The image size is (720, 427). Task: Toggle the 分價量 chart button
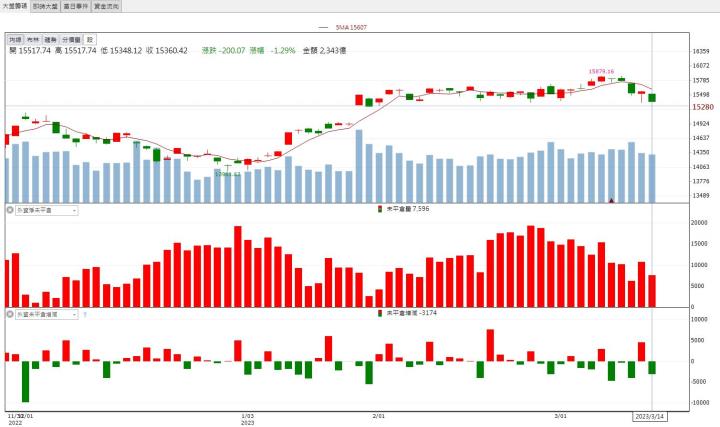click(71, 40)
